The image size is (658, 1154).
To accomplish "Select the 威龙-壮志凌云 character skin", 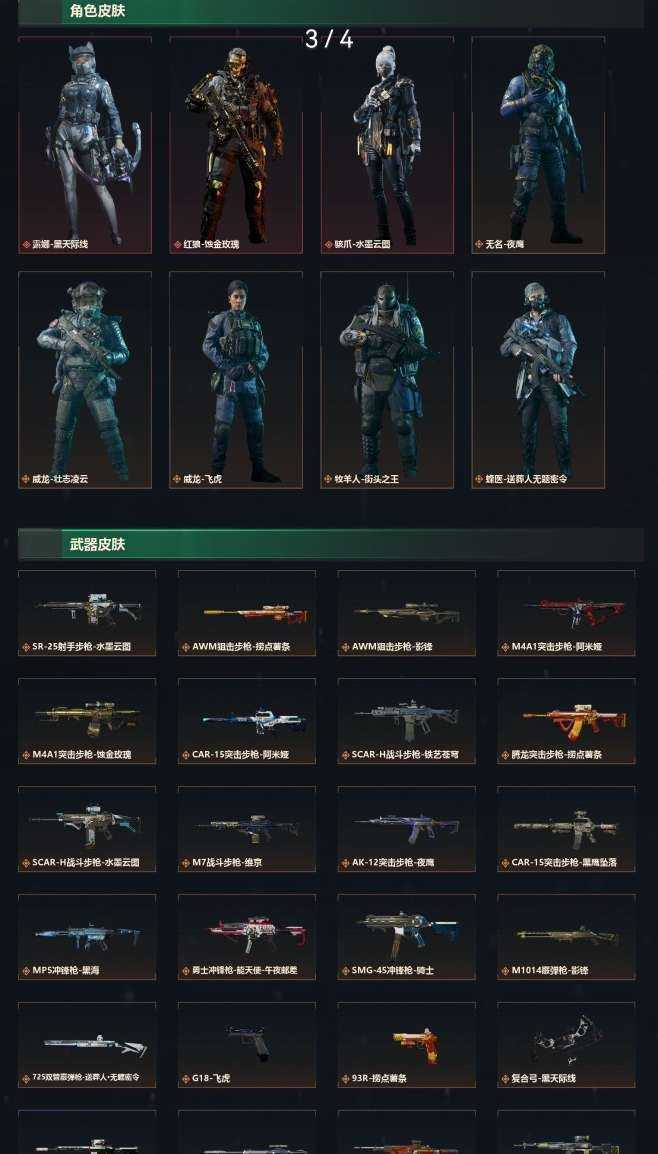I will (85, 380).
